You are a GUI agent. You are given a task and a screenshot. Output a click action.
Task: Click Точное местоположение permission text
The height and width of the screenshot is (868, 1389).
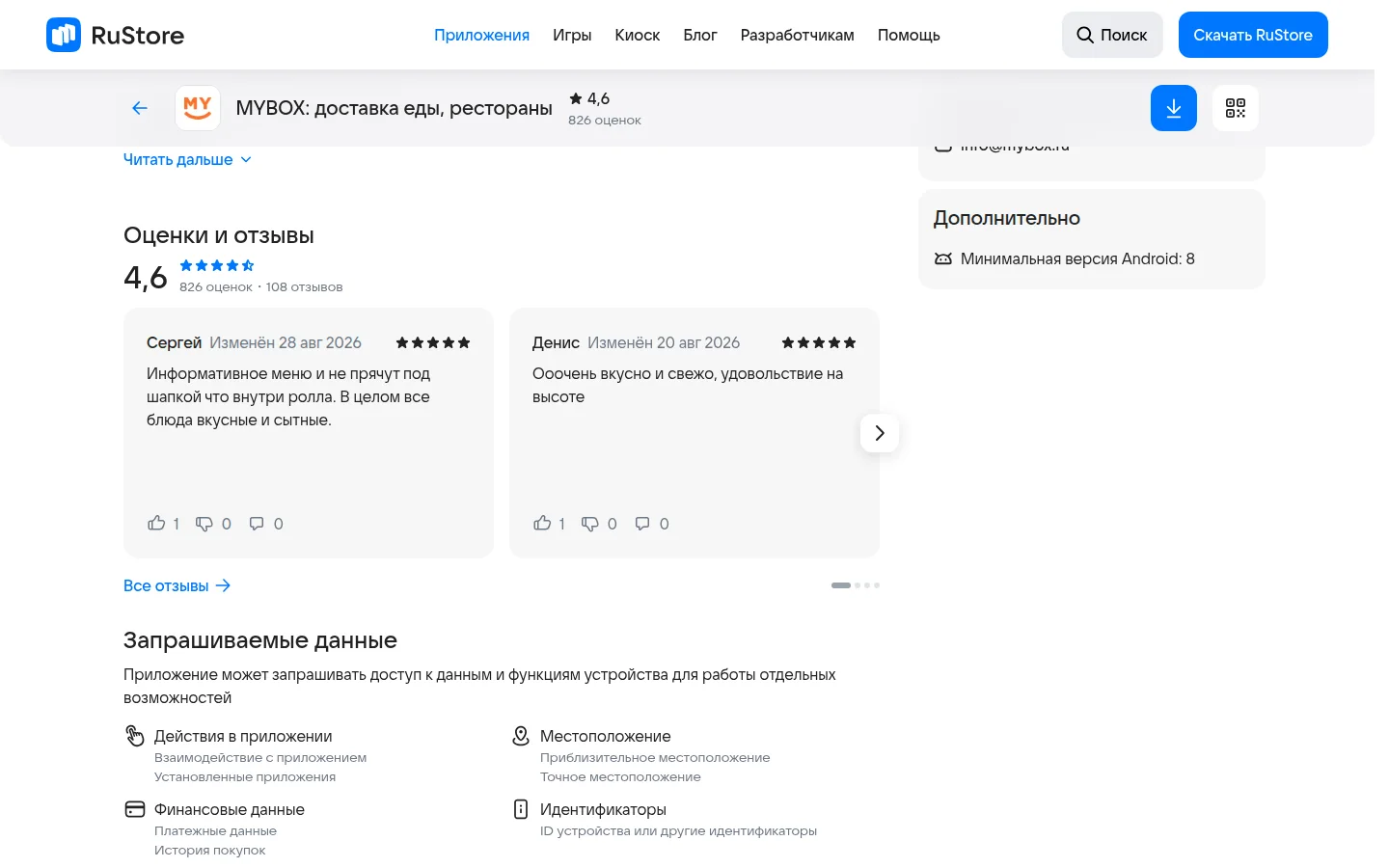(620, 776)
